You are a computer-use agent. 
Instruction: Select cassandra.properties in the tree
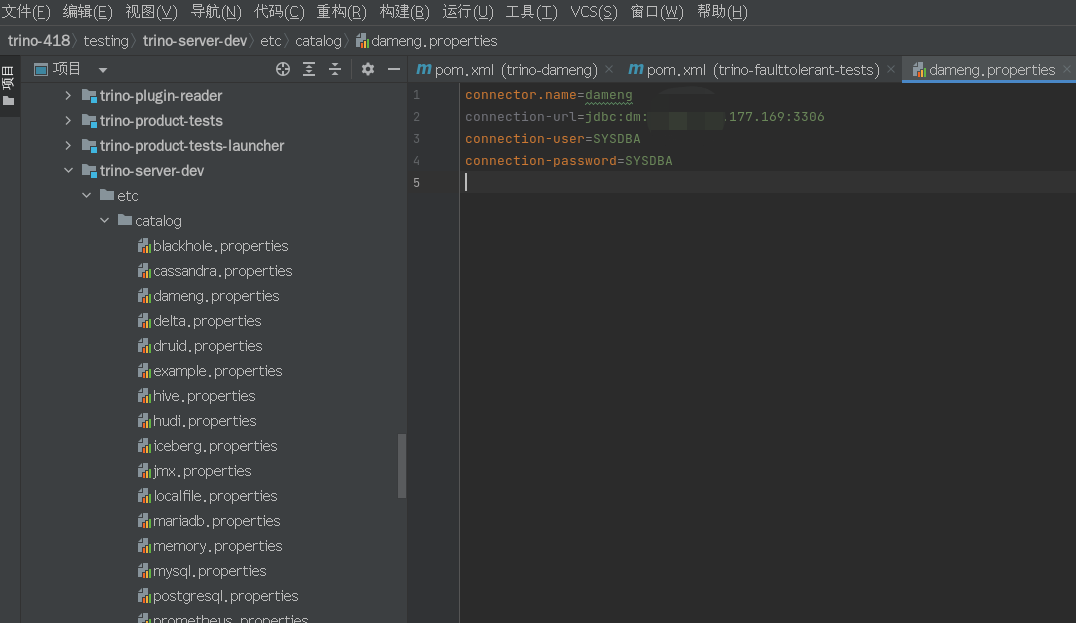(222, 271)
